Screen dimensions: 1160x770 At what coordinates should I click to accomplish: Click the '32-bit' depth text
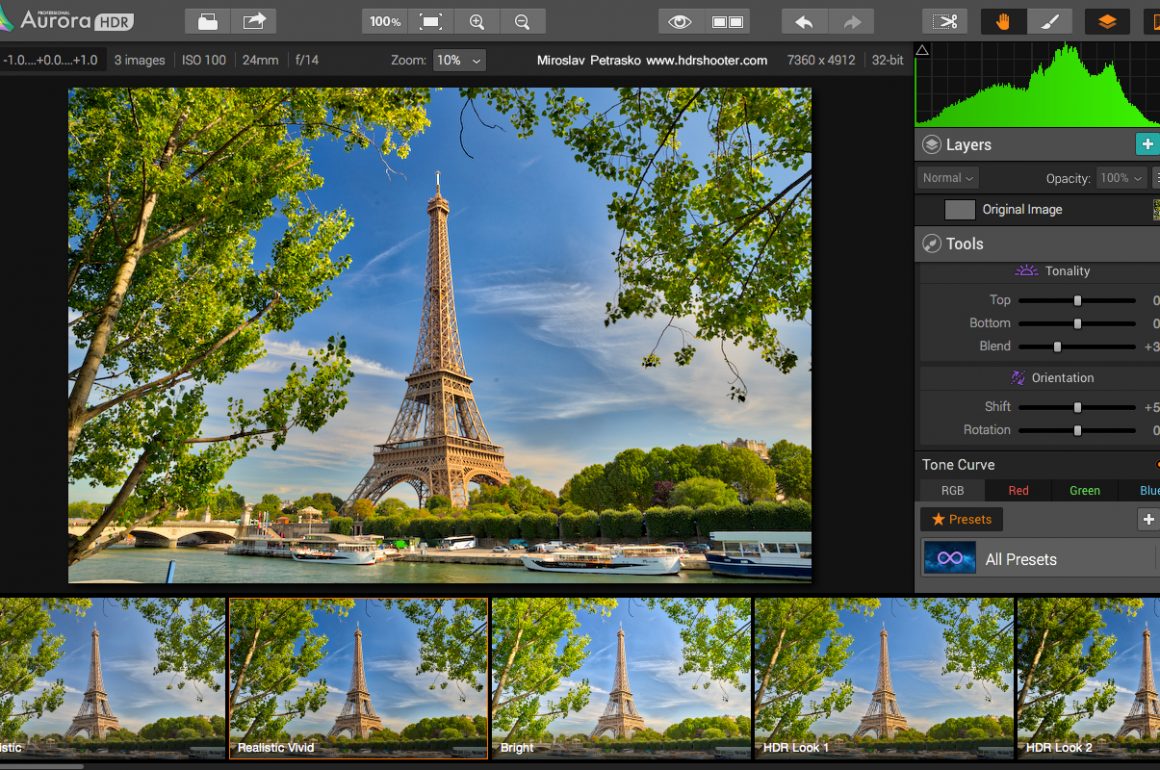coord(888,60)
